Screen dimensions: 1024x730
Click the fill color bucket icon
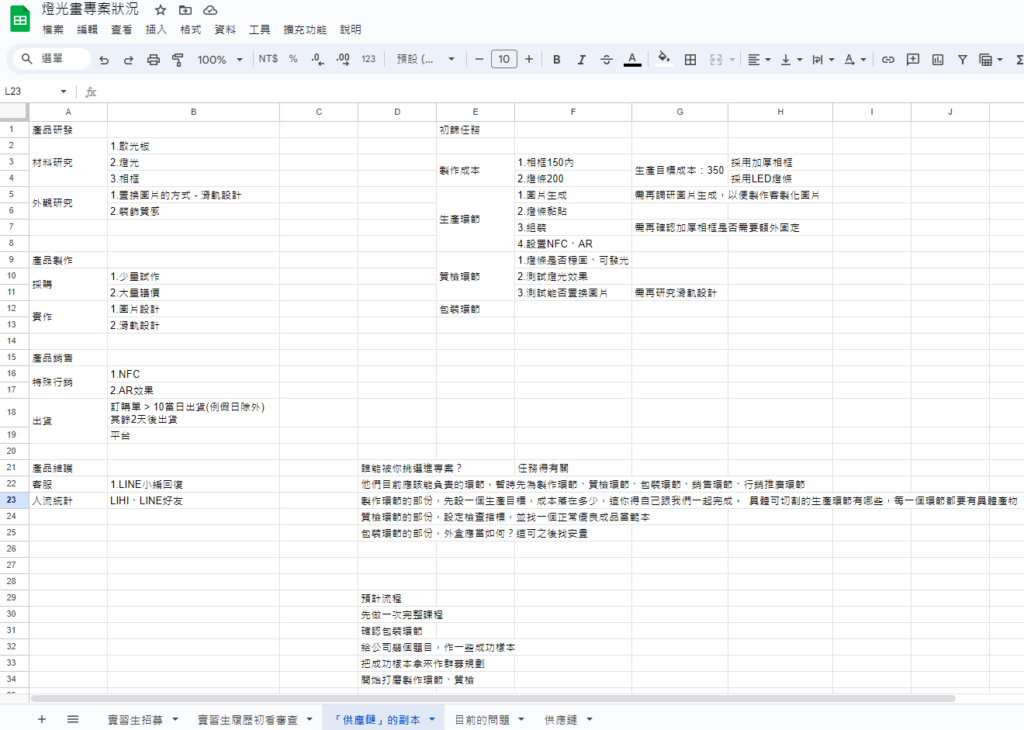[x=663, y=59]
